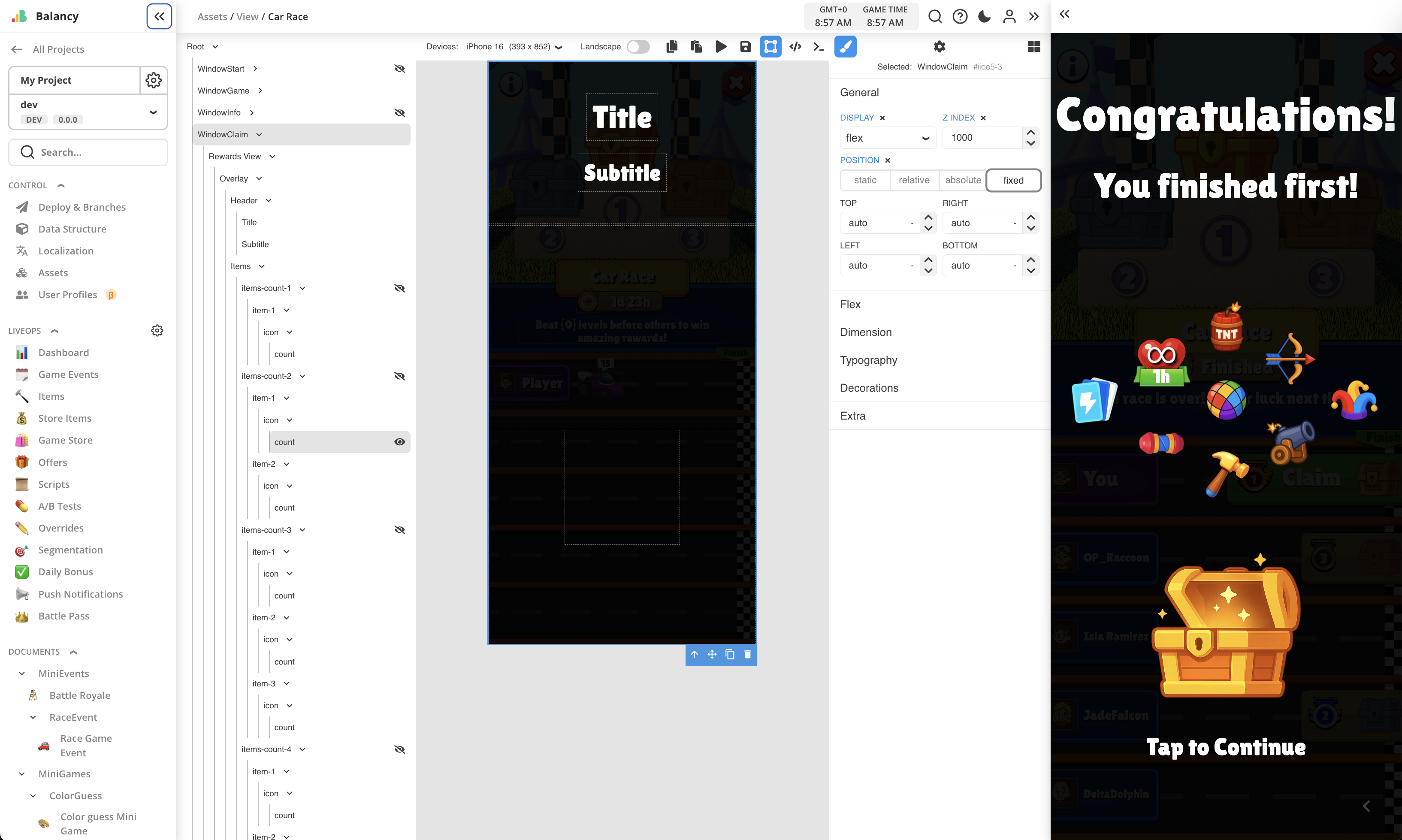
Task: Increase the Z INDEX value stepper
Action: (1031, 133)
